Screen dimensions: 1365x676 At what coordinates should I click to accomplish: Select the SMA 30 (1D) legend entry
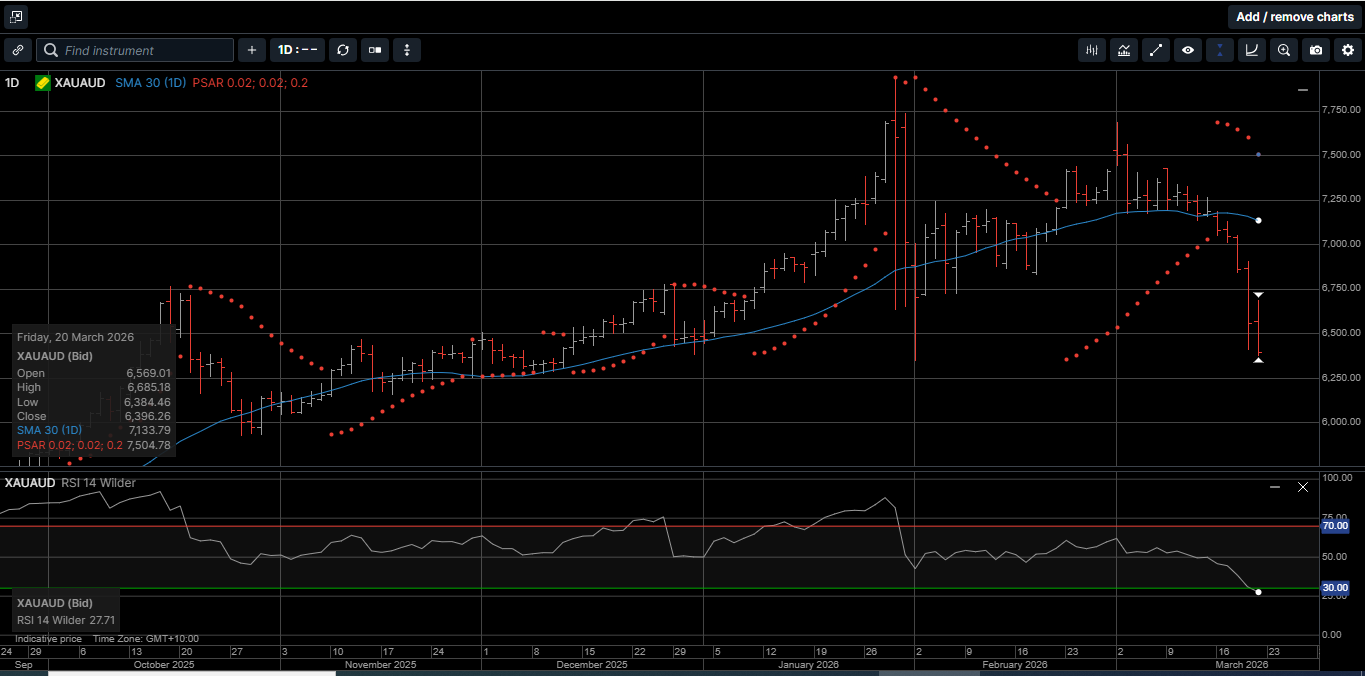click(x=150, y=83)
